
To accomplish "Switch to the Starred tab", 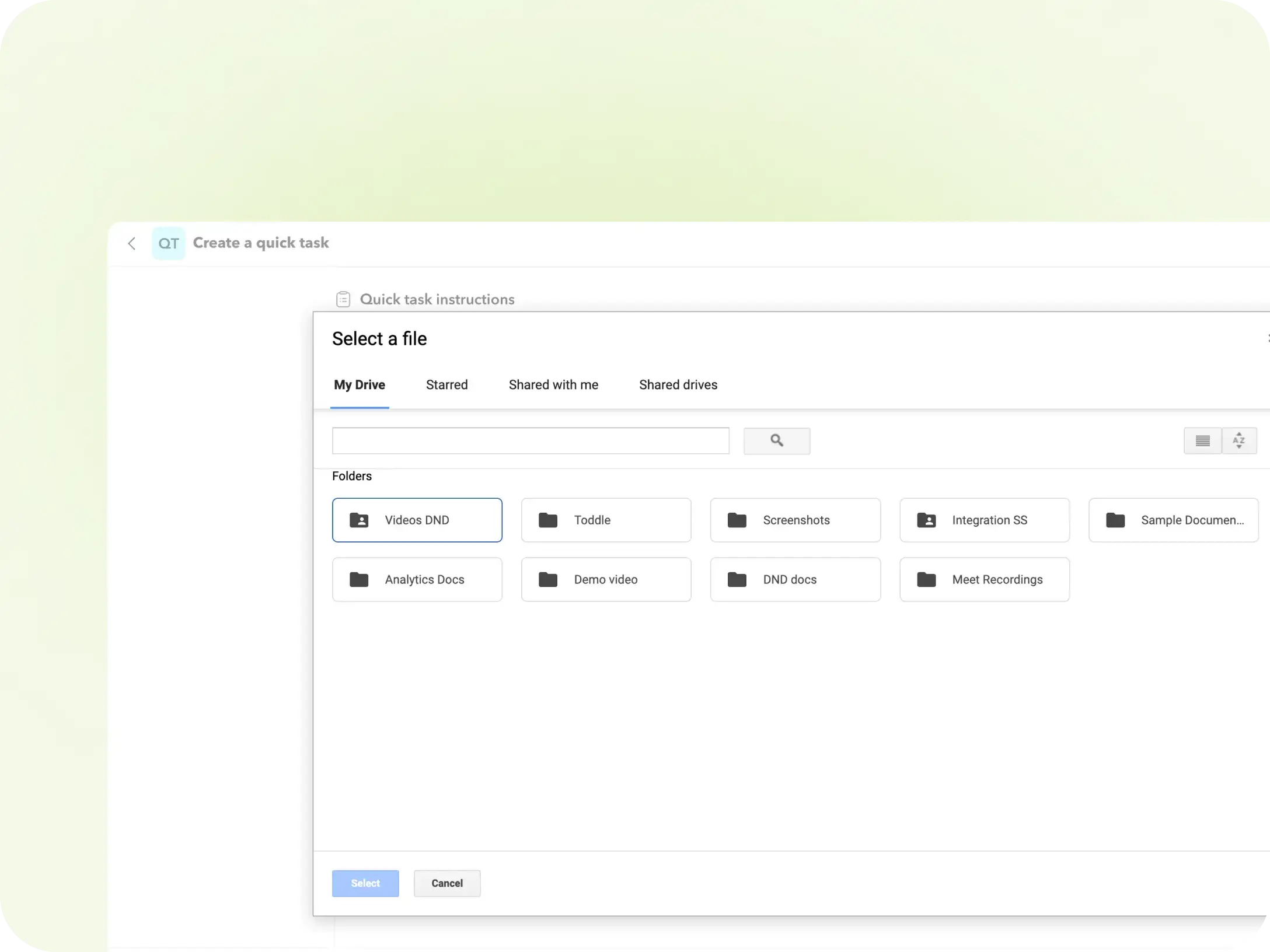I will point(446,385).
